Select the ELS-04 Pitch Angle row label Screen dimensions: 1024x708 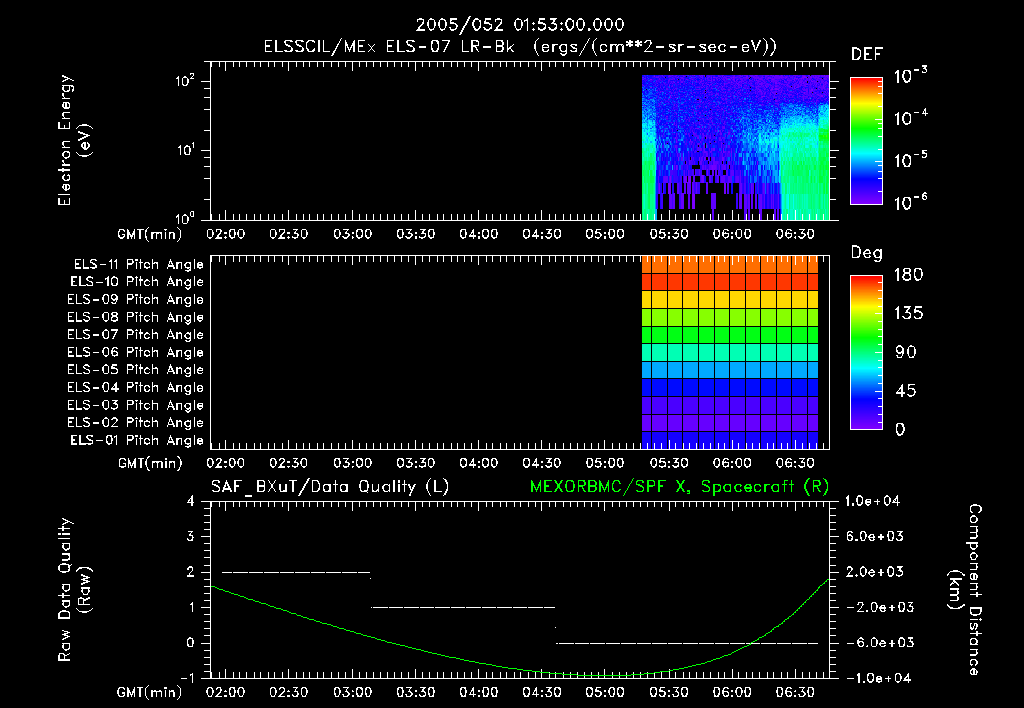click(x=136, y=387)
